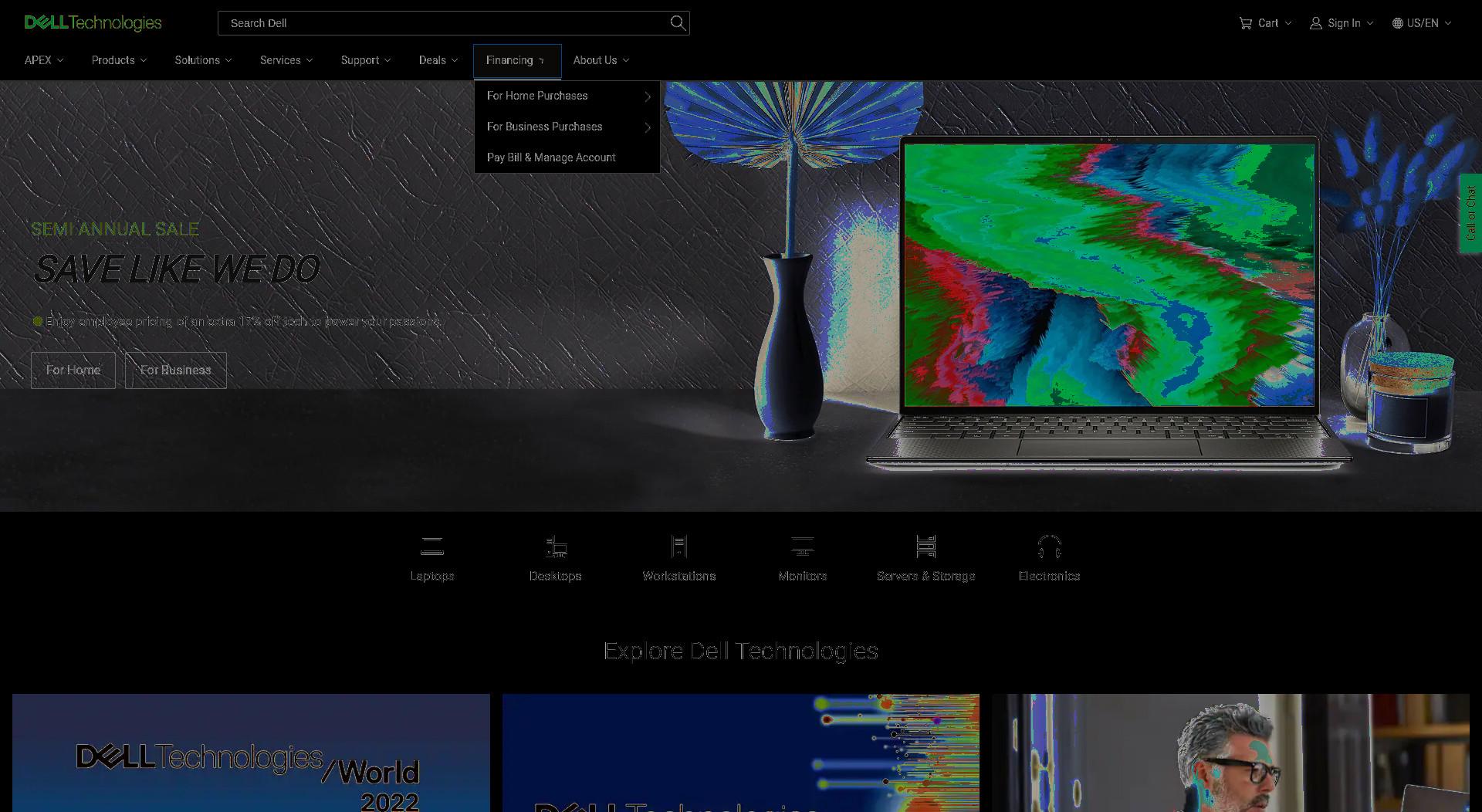1482x812 pixels.
Task: Open the Support menu
Action: [366, 60]
